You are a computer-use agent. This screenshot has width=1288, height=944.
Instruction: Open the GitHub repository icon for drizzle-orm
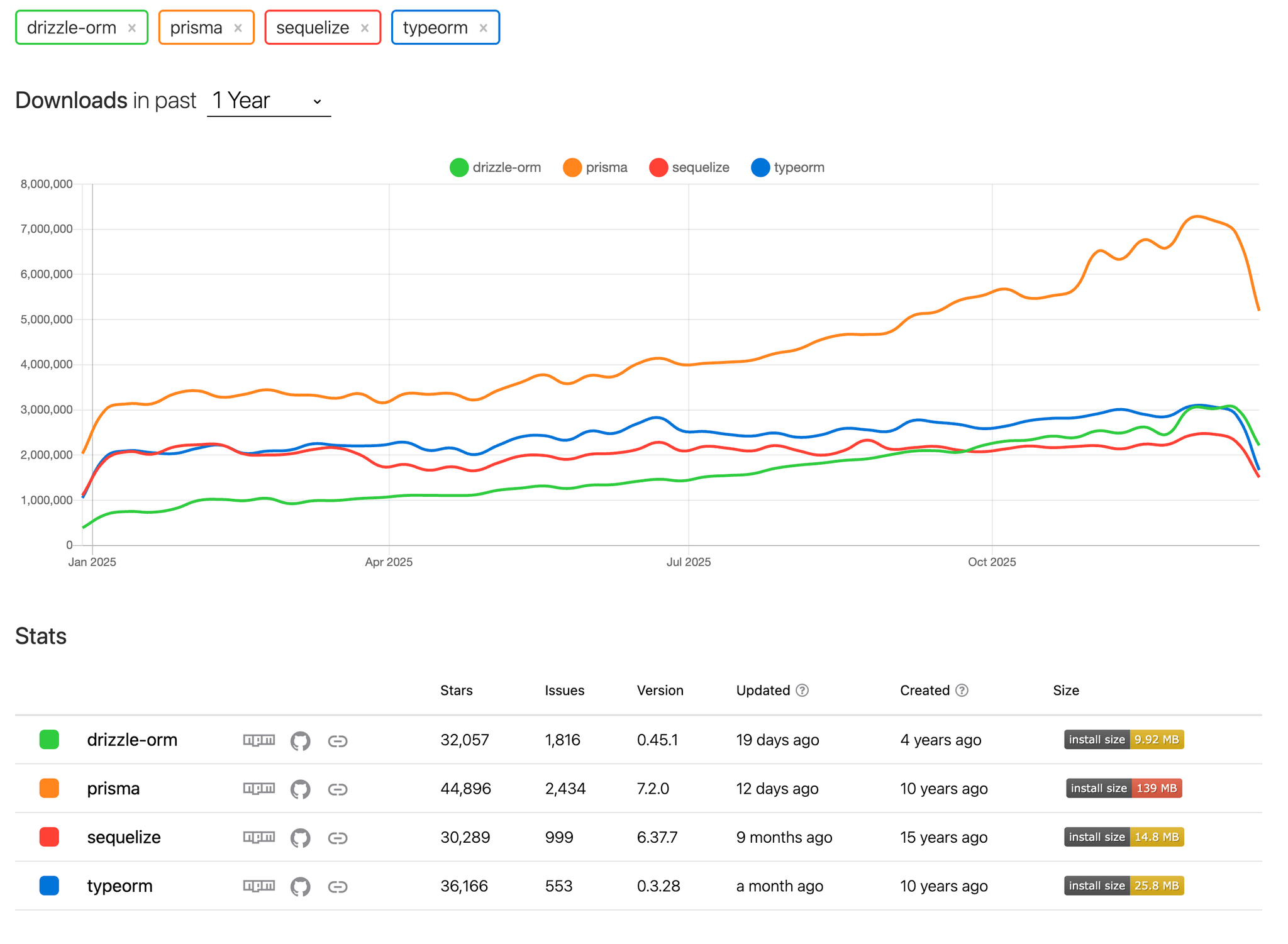pos(301,740)
